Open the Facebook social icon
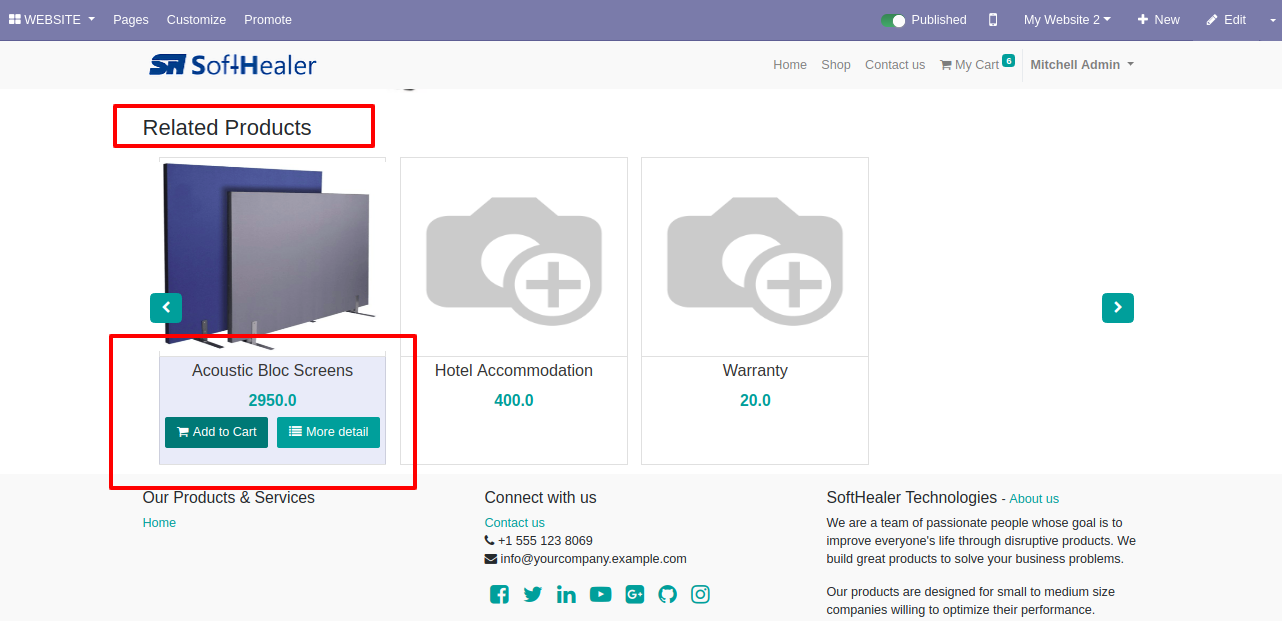This screenshot has width=1282, height=621. pos(499,595)
